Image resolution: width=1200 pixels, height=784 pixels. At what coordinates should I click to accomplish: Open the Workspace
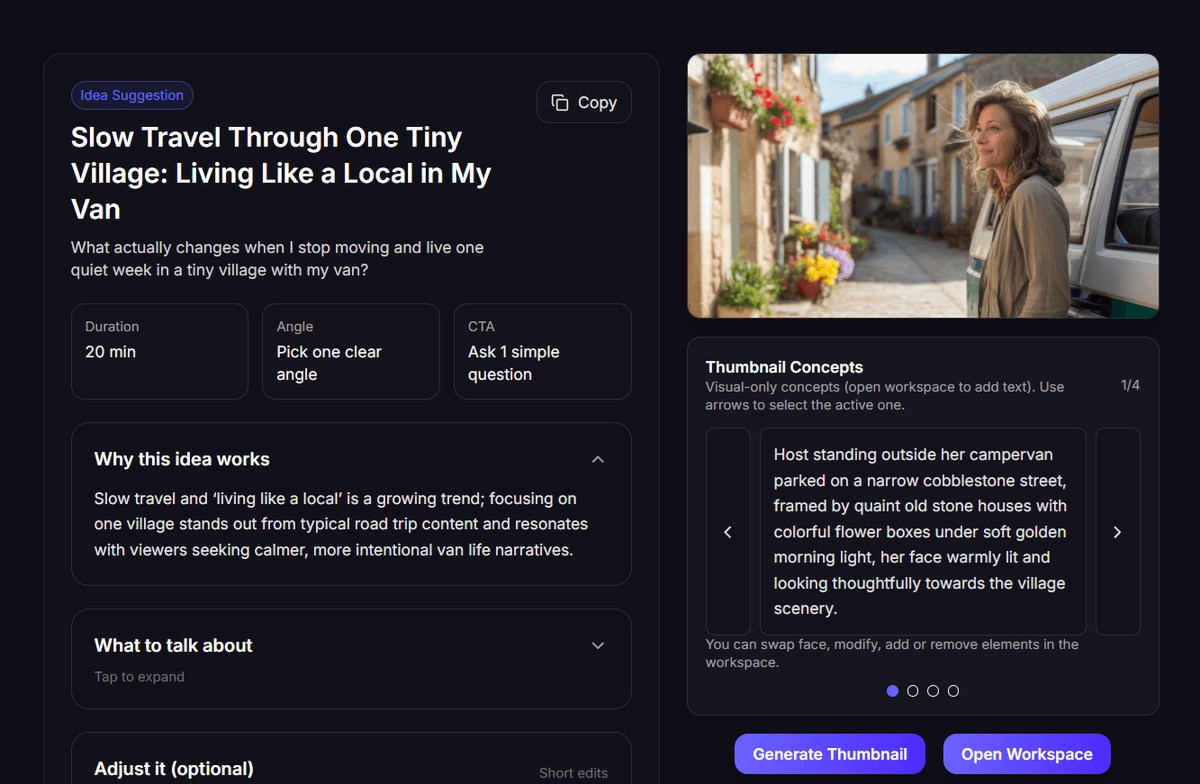tap(1026, 753)
